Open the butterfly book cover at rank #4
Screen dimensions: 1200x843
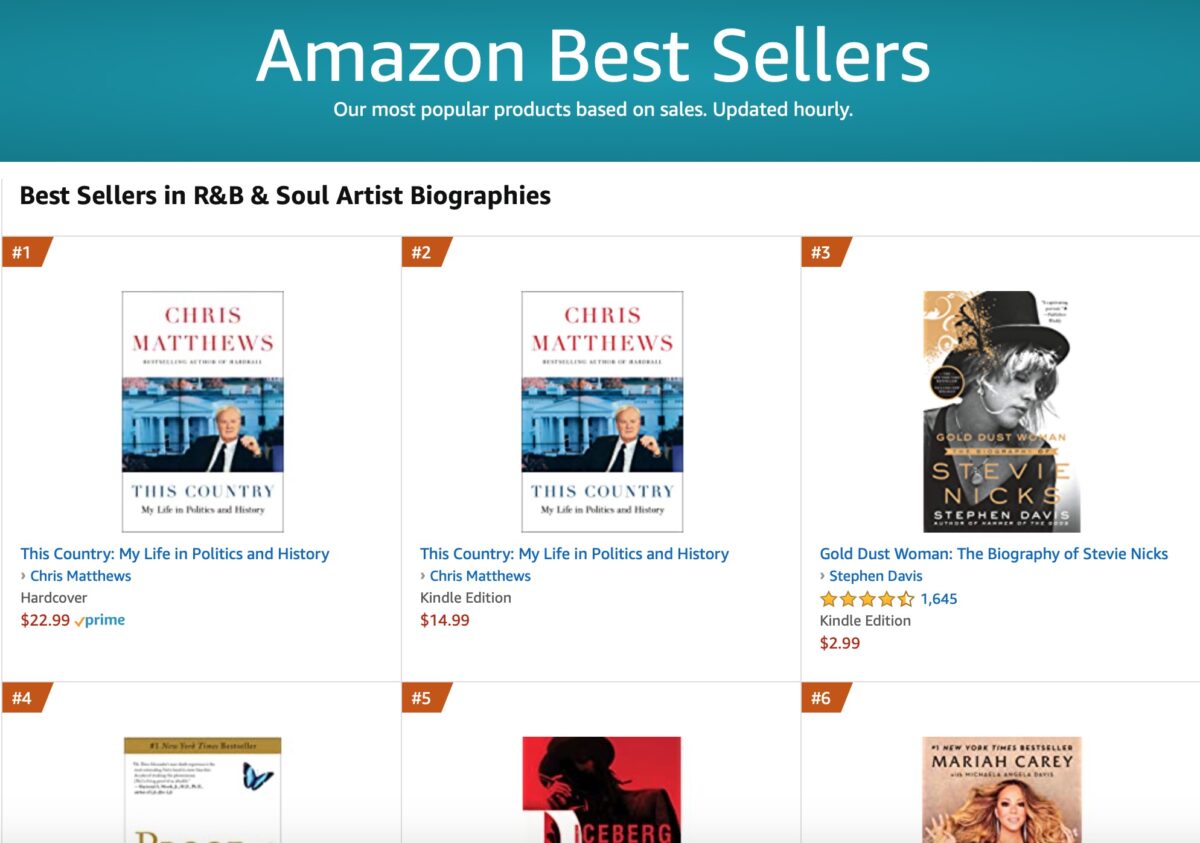203,790
